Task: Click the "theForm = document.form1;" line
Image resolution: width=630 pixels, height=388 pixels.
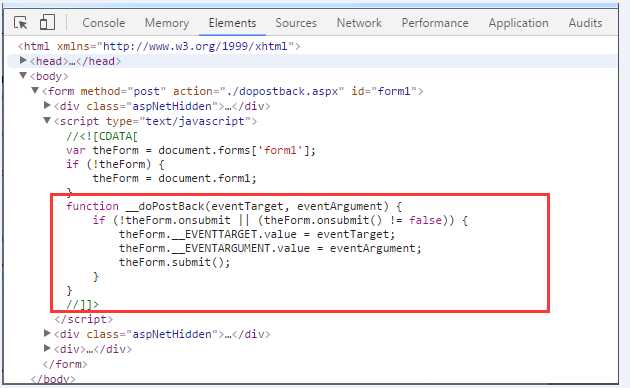Action: pos(174,178)
